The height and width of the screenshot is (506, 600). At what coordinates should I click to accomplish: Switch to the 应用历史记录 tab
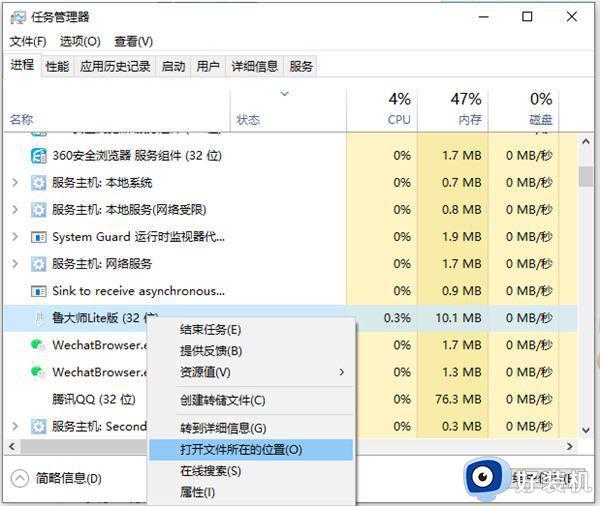click(115, 67)
